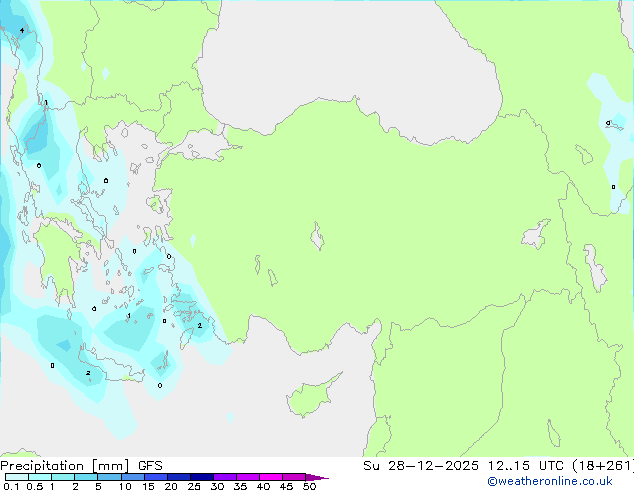Click the '10' legend scale label
The image size is (634, 490).
[x=125, y=486]
